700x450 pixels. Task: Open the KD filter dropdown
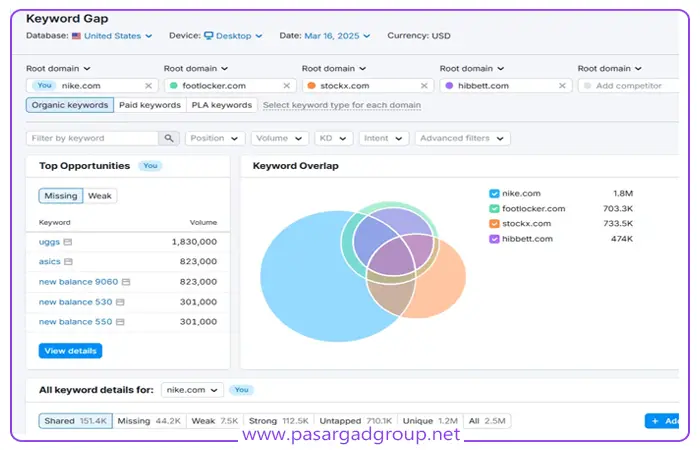coord(333,138)
